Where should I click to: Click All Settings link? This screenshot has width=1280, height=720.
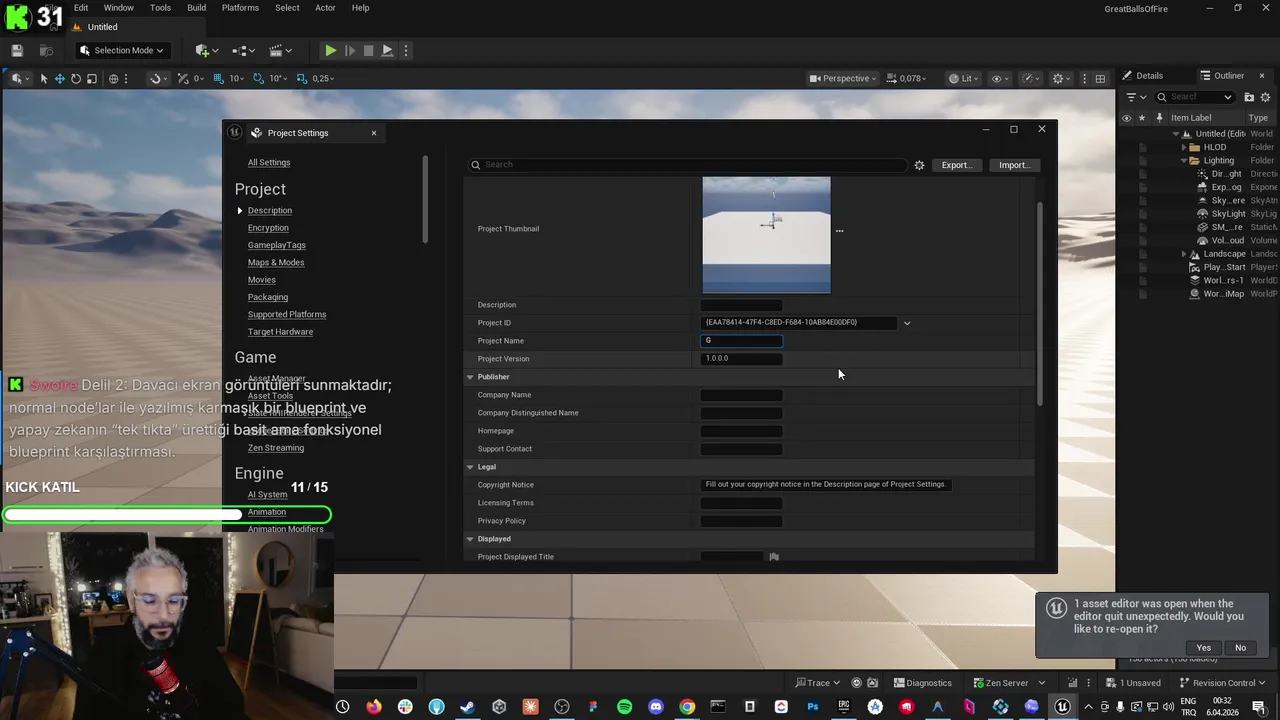pos(269,162)
